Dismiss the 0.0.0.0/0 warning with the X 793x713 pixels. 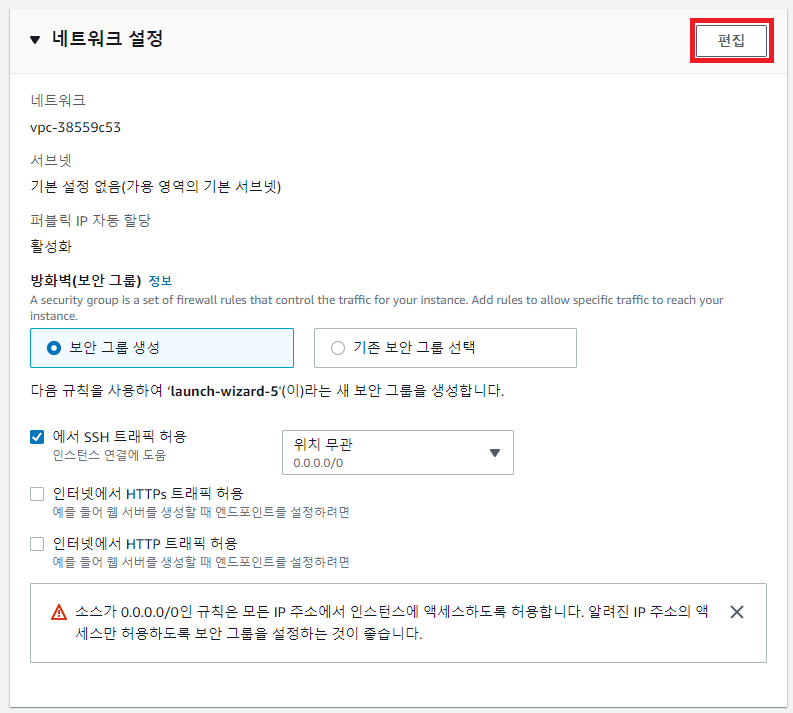[737, 612]
